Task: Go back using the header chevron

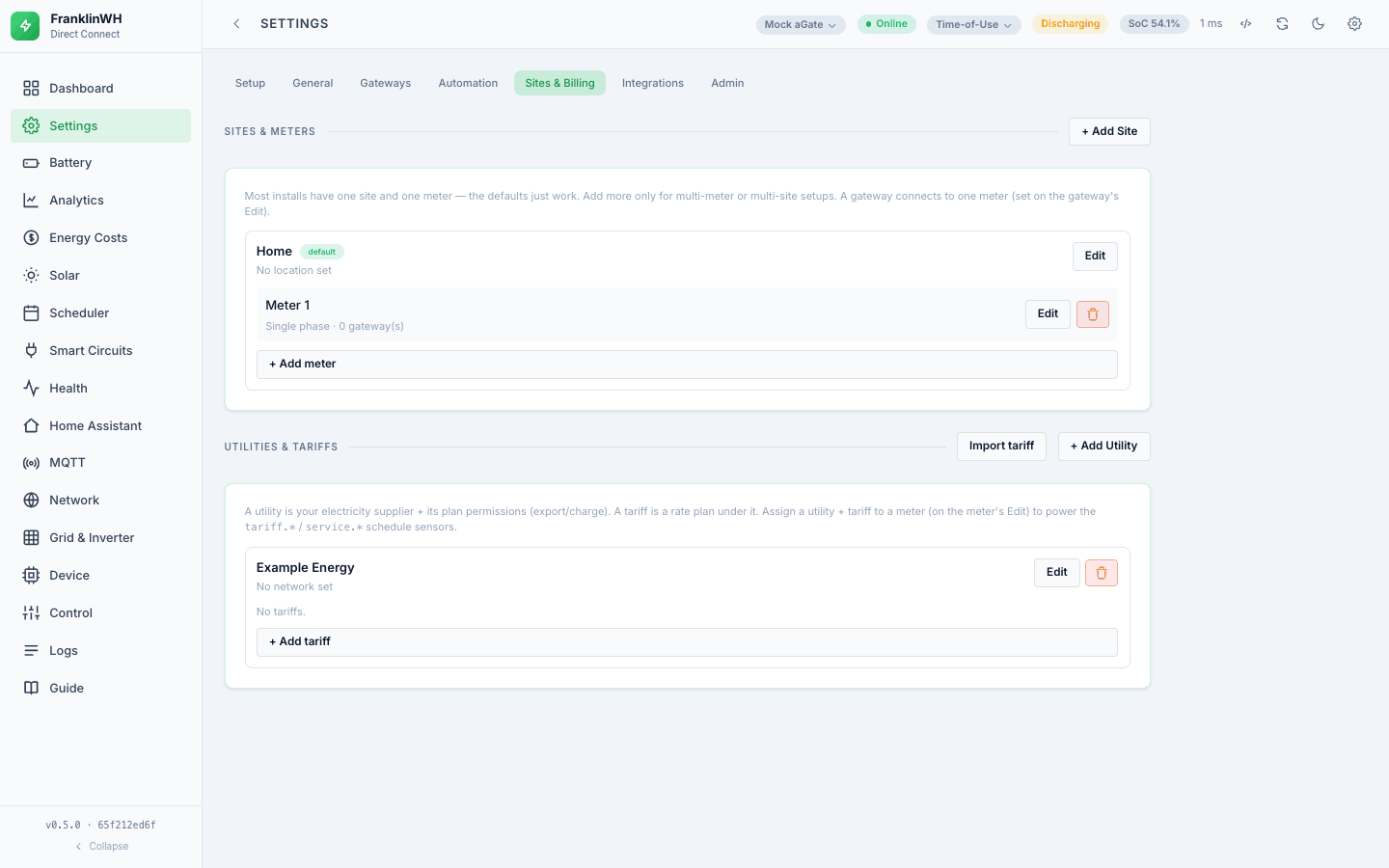Action: point(236,24)
